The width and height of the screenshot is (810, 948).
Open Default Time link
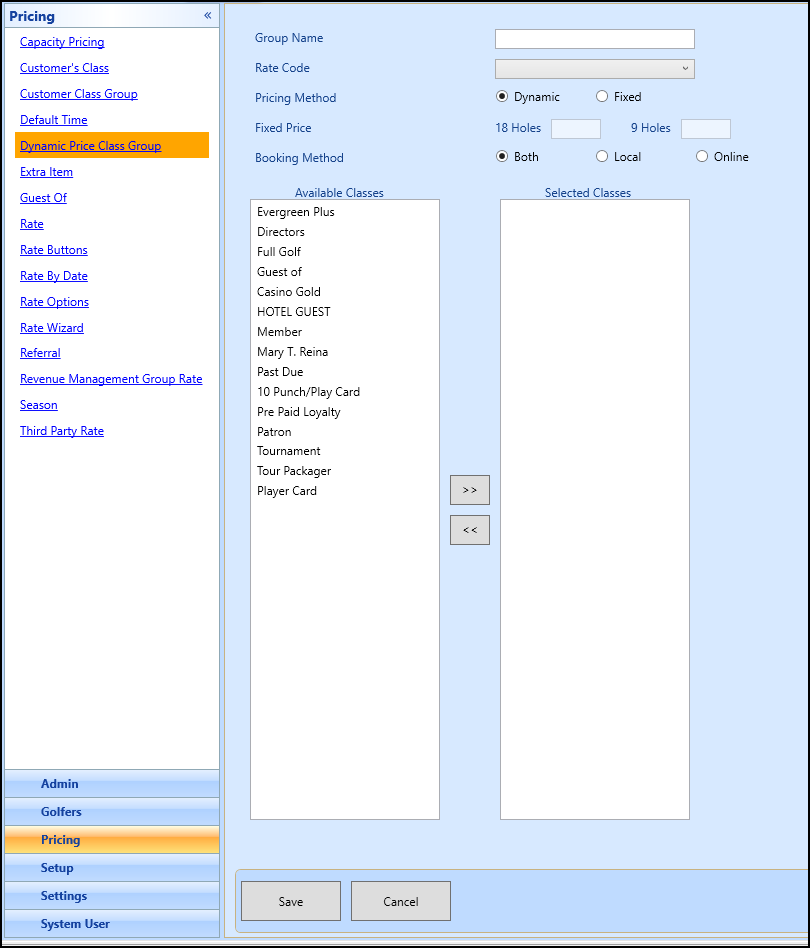(54, 120)
